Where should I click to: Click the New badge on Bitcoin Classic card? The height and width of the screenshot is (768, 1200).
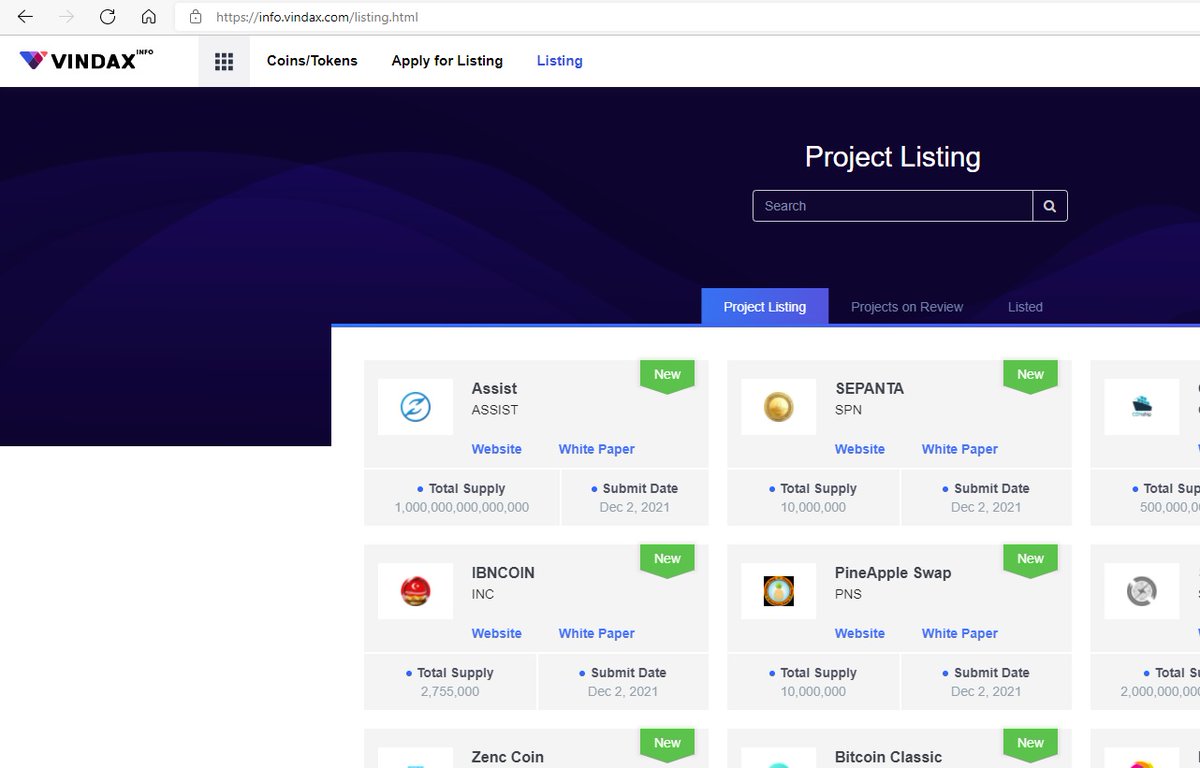[1030, 745]
